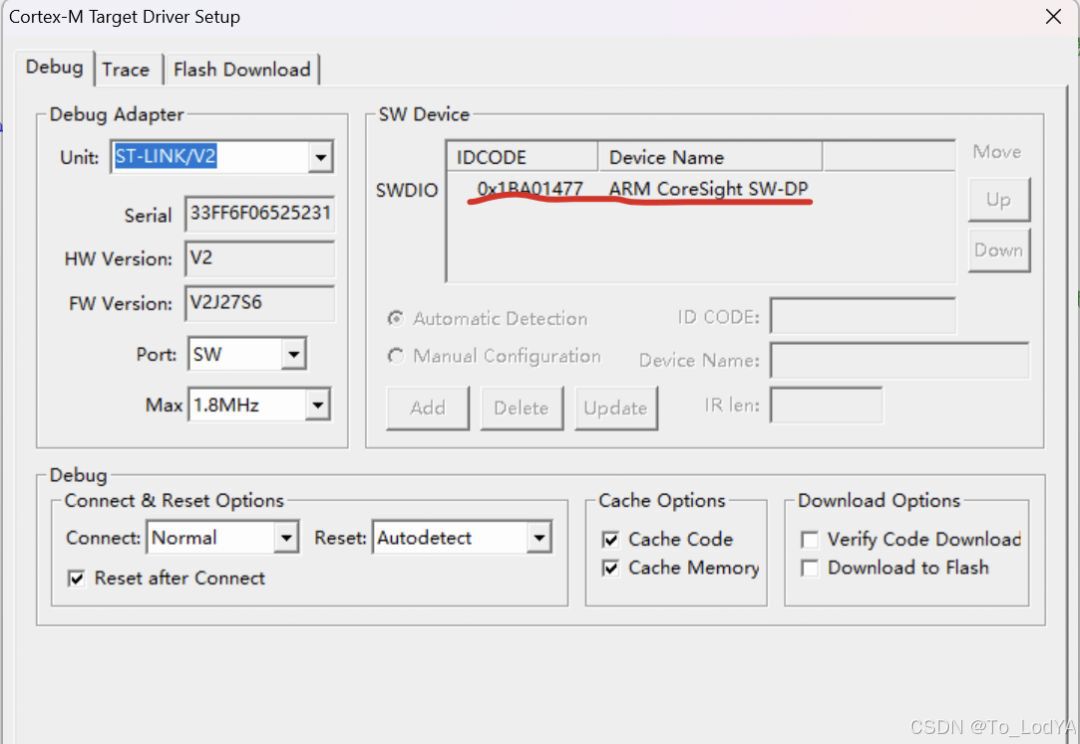Click the Add button
1080x744 pixels.
428,408
